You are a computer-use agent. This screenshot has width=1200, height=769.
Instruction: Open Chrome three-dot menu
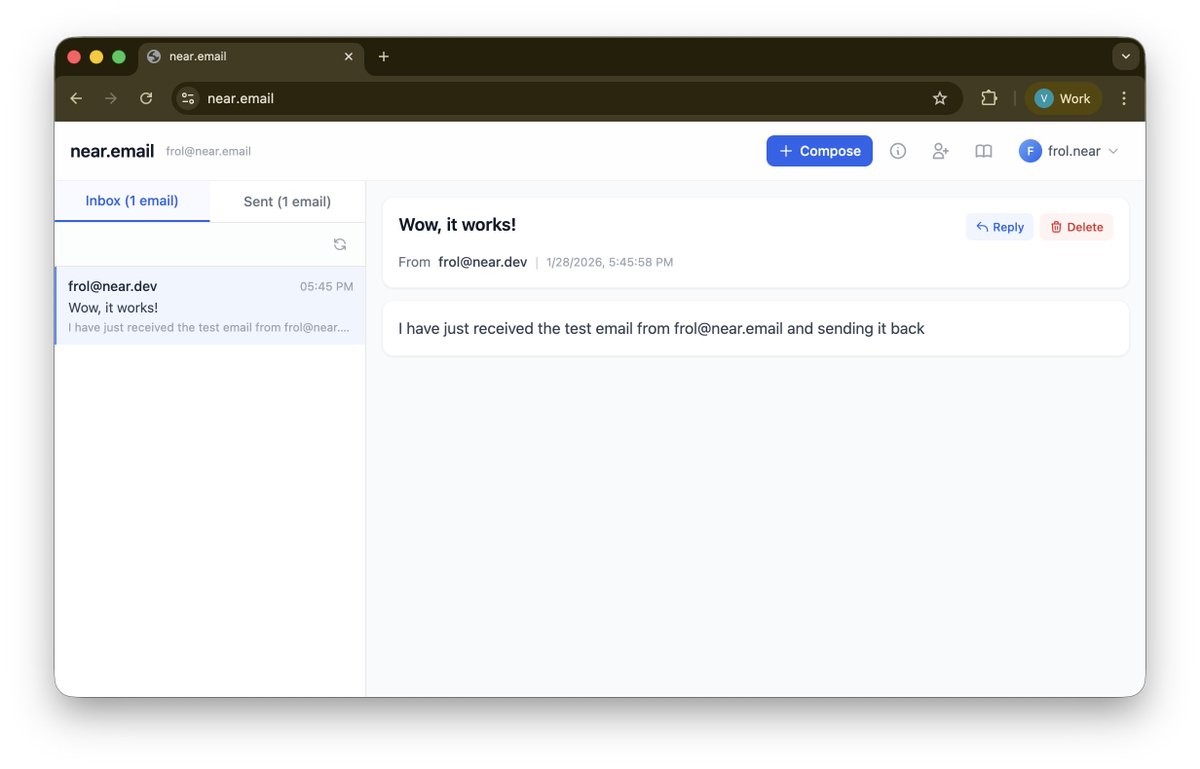(x=1124, y=98)
